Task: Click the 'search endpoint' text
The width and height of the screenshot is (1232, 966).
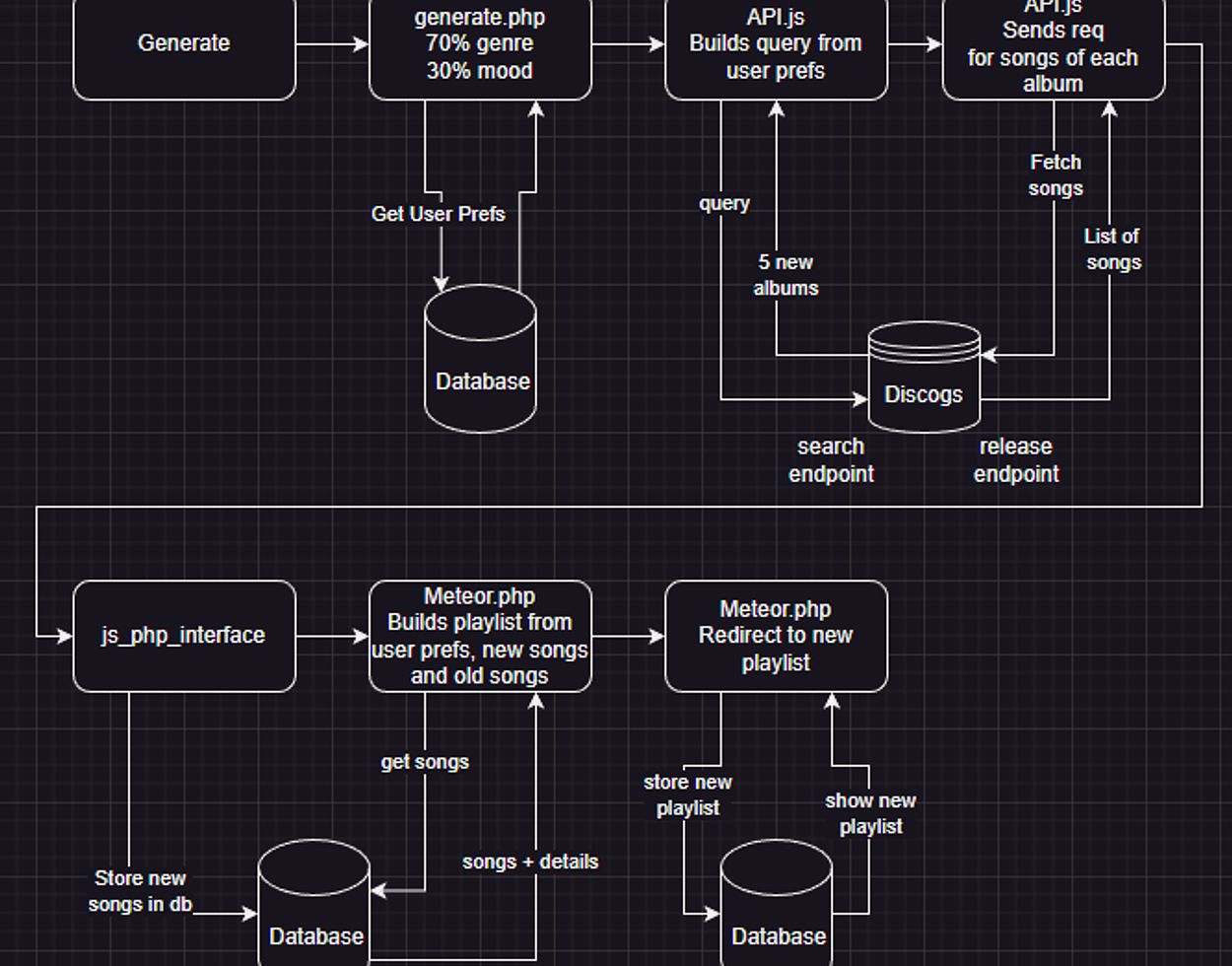Action: [831, 460]
